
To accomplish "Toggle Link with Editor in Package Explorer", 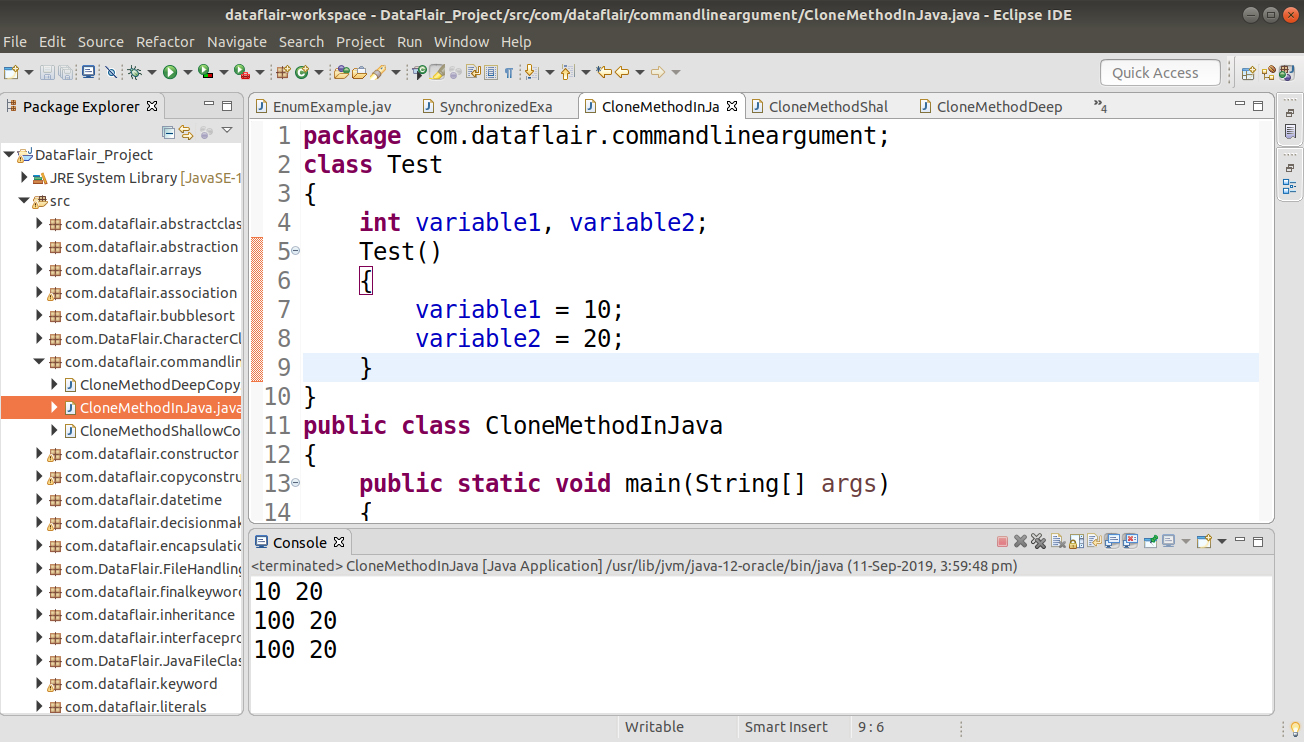I will (186, 131).
